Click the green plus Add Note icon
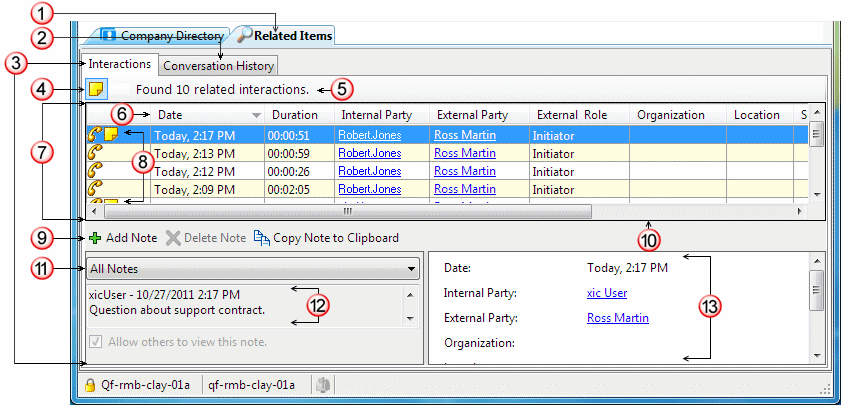Screen dimensions: 845x405 [95, 238]
